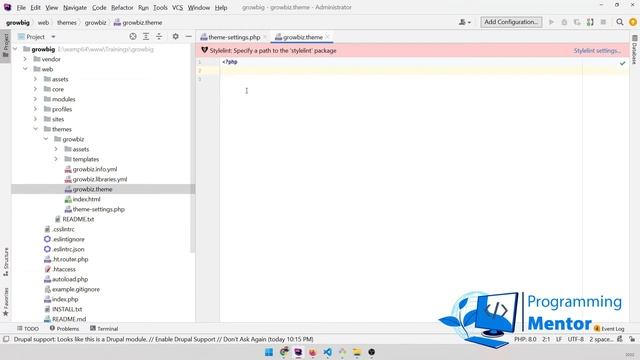Screen dimensions: 640x360
Task: Open the Problems tool window
Action: [x=64, y=329]
